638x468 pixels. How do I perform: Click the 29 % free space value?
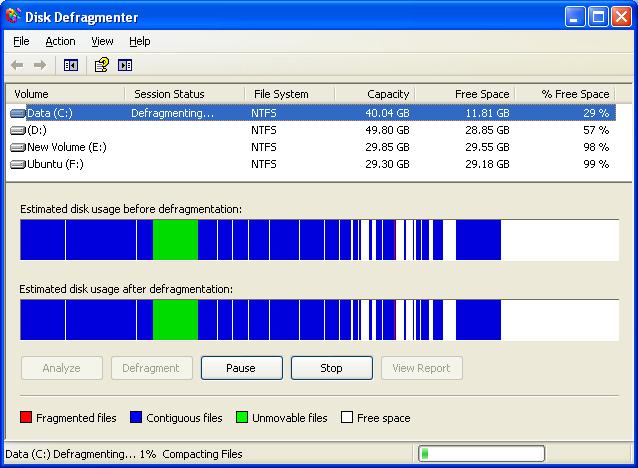(x=596, y=113)
